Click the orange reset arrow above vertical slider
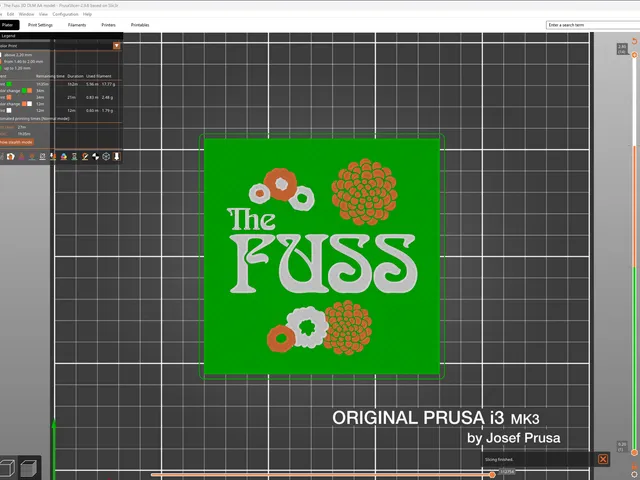 coord(634,41)
